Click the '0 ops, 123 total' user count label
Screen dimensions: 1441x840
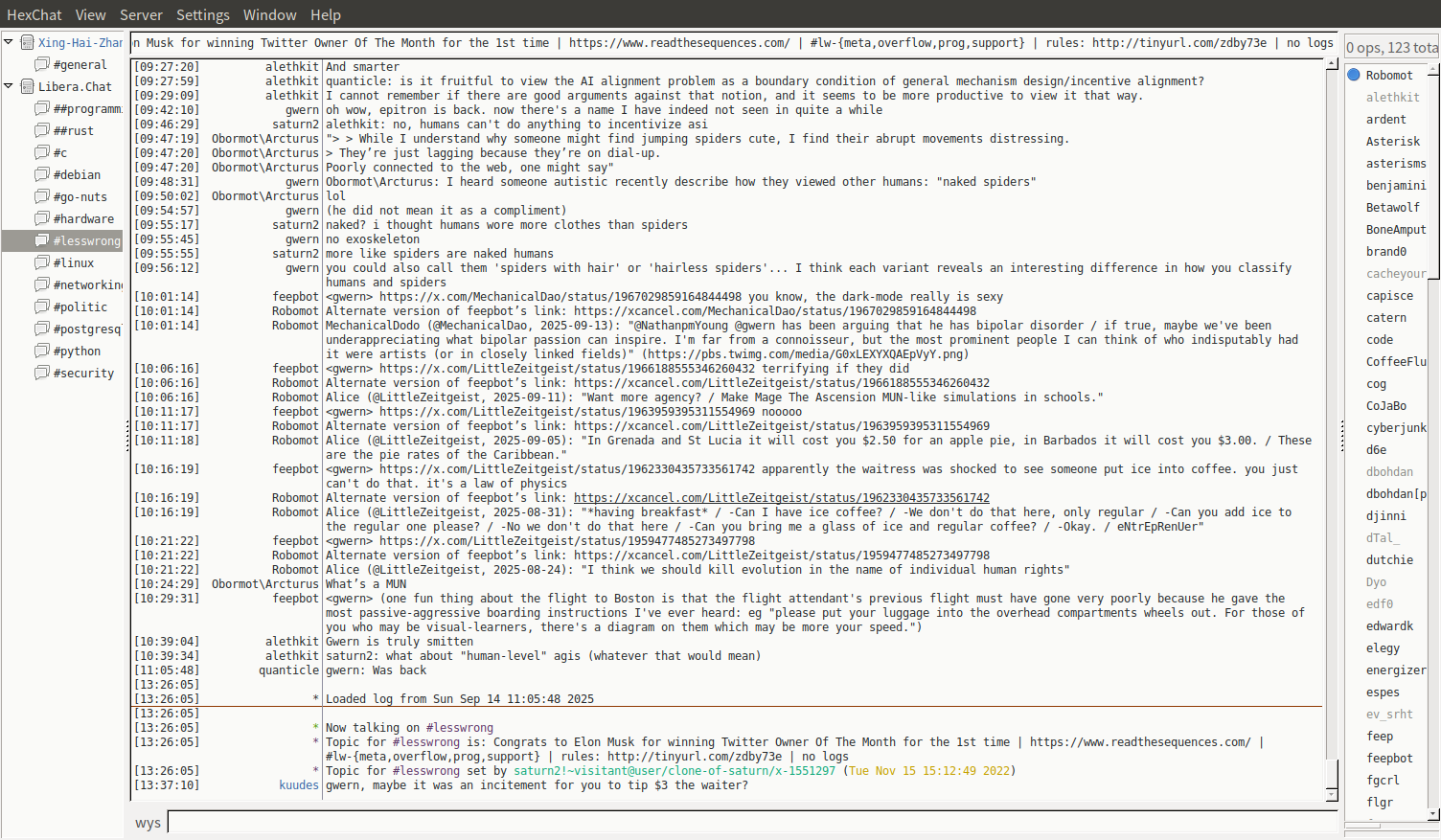(1392, 47)
